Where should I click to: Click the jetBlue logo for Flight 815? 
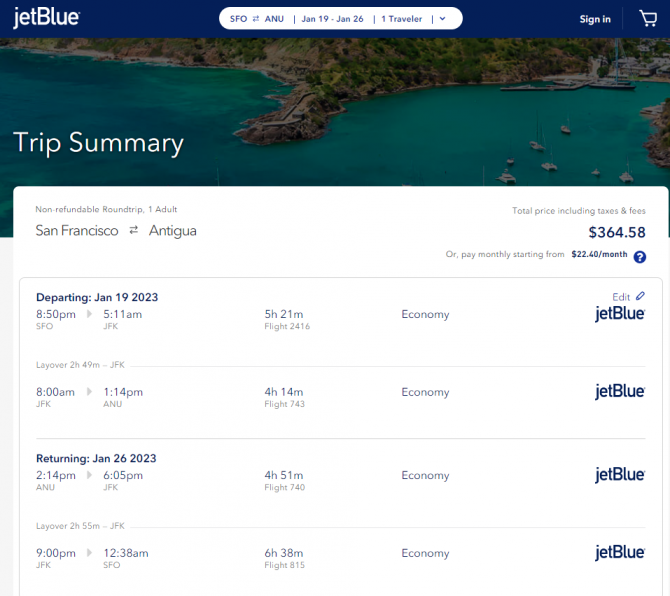coord(620,552)
